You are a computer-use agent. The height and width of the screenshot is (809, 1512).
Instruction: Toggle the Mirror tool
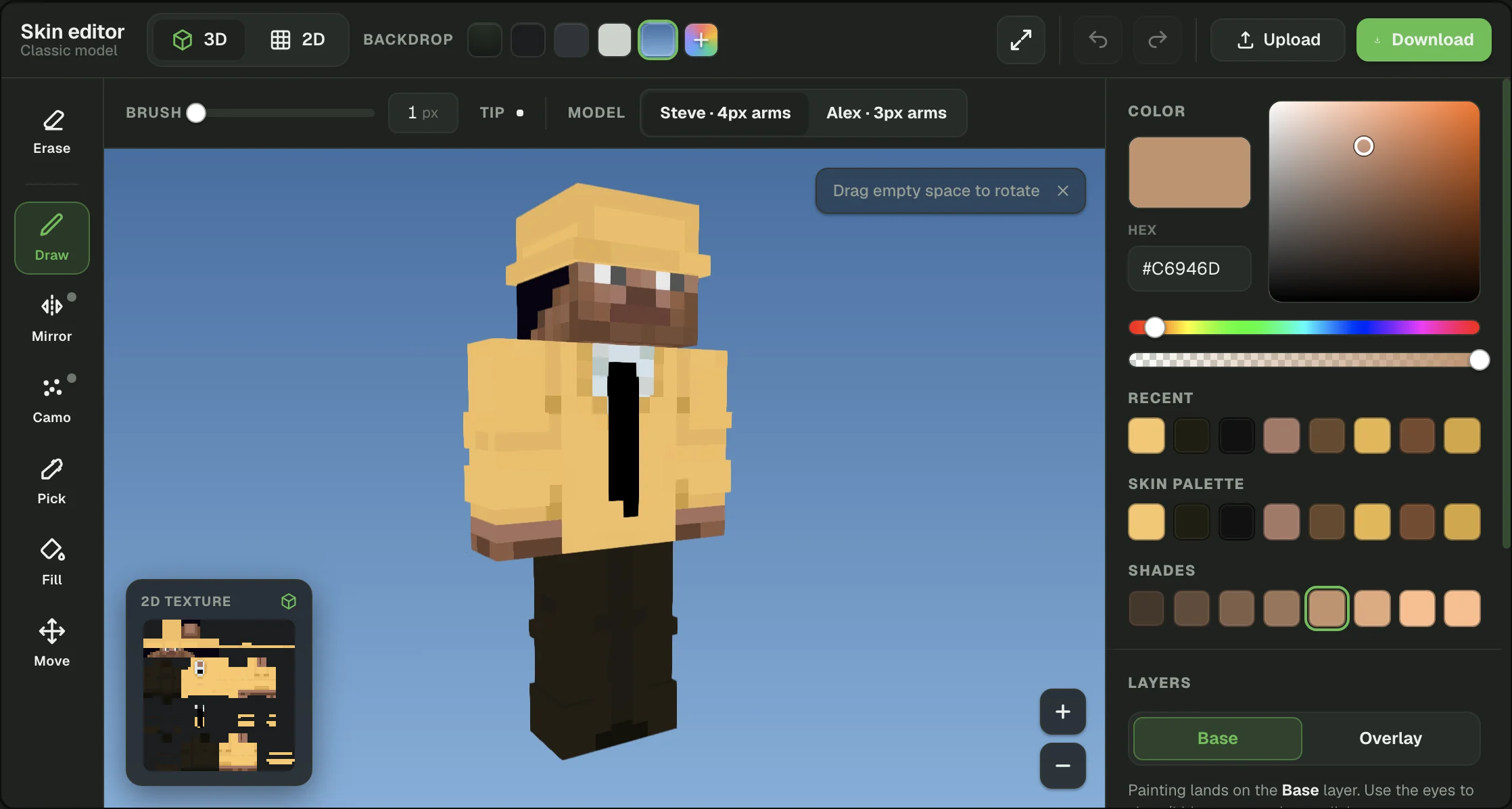[52, 319]
